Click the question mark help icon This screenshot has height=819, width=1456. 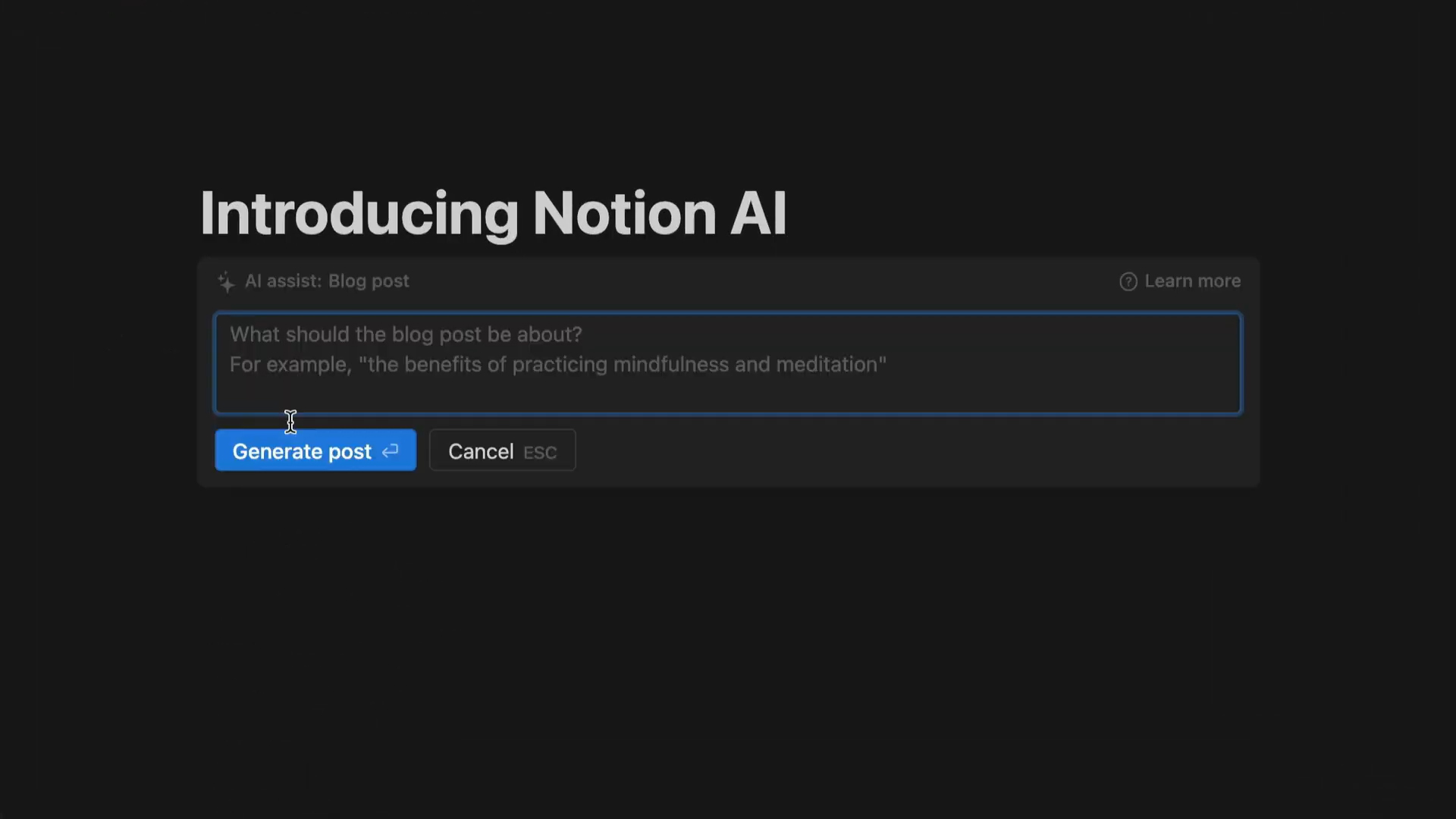coord(1128,281)
